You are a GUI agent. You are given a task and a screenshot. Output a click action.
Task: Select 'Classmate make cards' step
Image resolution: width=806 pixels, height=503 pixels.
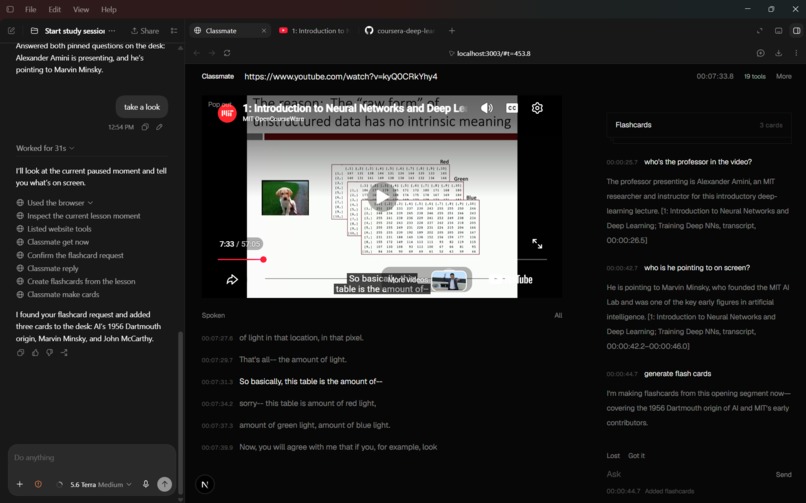pyautogui.click(x=58, y=294)
